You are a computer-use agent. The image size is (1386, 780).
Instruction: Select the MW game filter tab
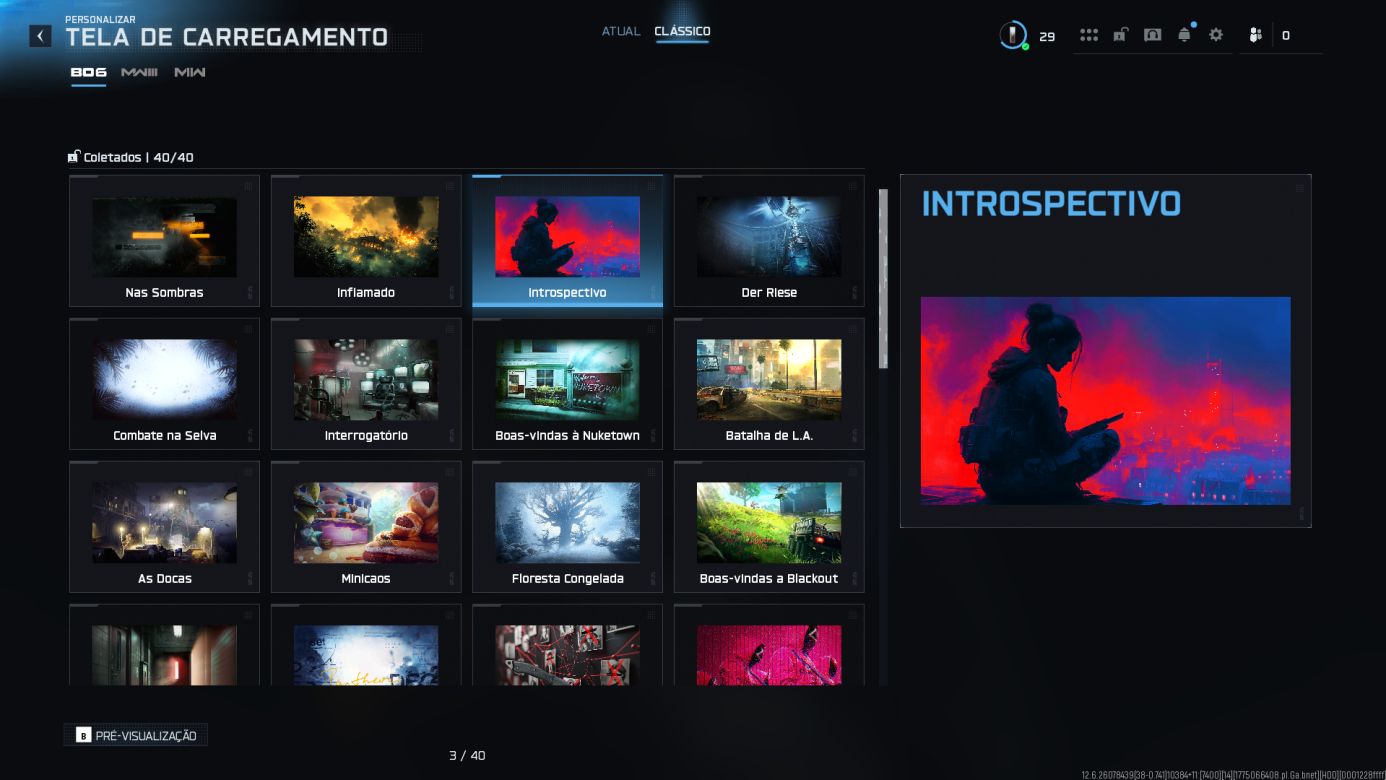click(189, 72)
